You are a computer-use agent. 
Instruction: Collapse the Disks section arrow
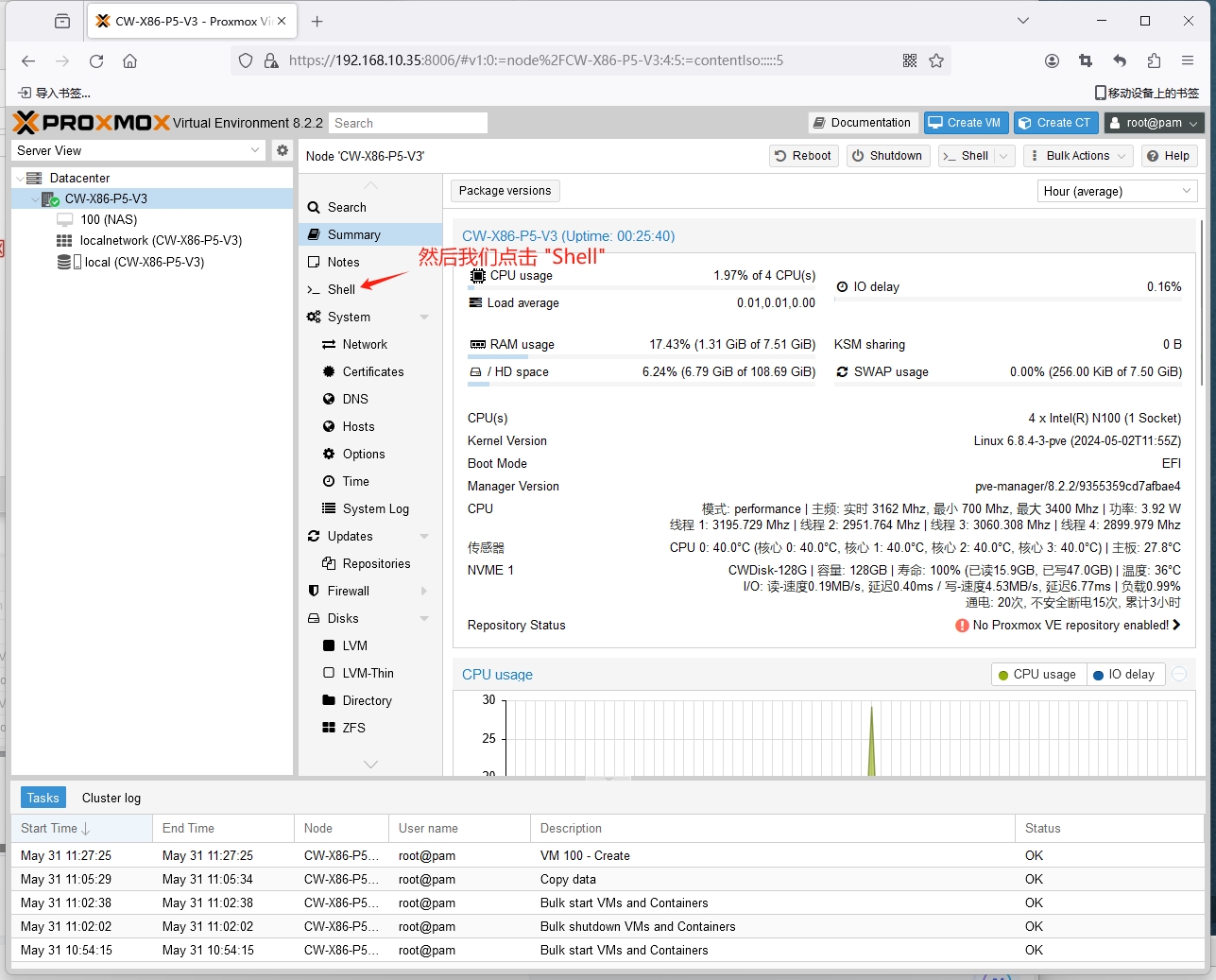click(424, 619)
